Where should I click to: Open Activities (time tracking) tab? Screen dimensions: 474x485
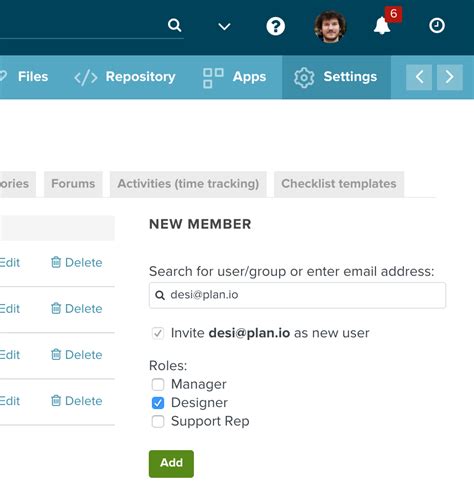[x=188, y=184]
